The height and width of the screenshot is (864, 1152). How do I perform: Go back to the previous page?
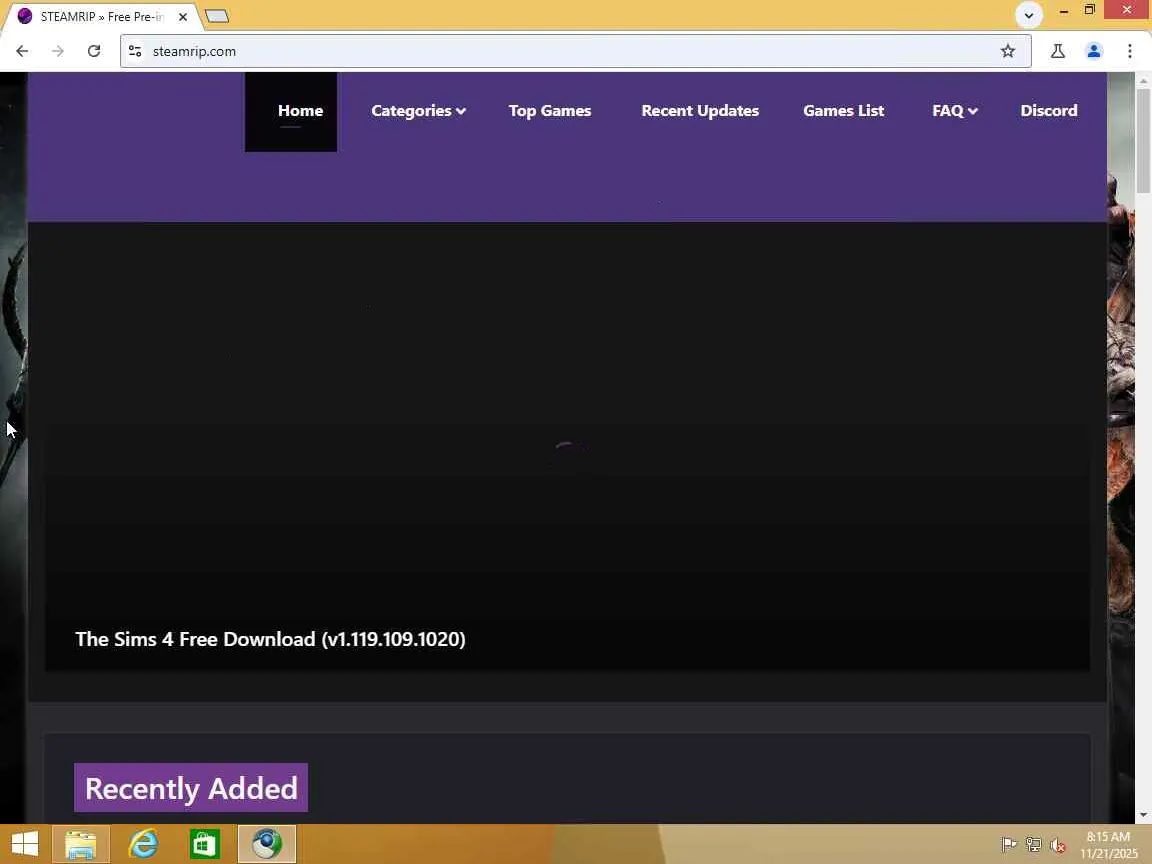point(22,51)
